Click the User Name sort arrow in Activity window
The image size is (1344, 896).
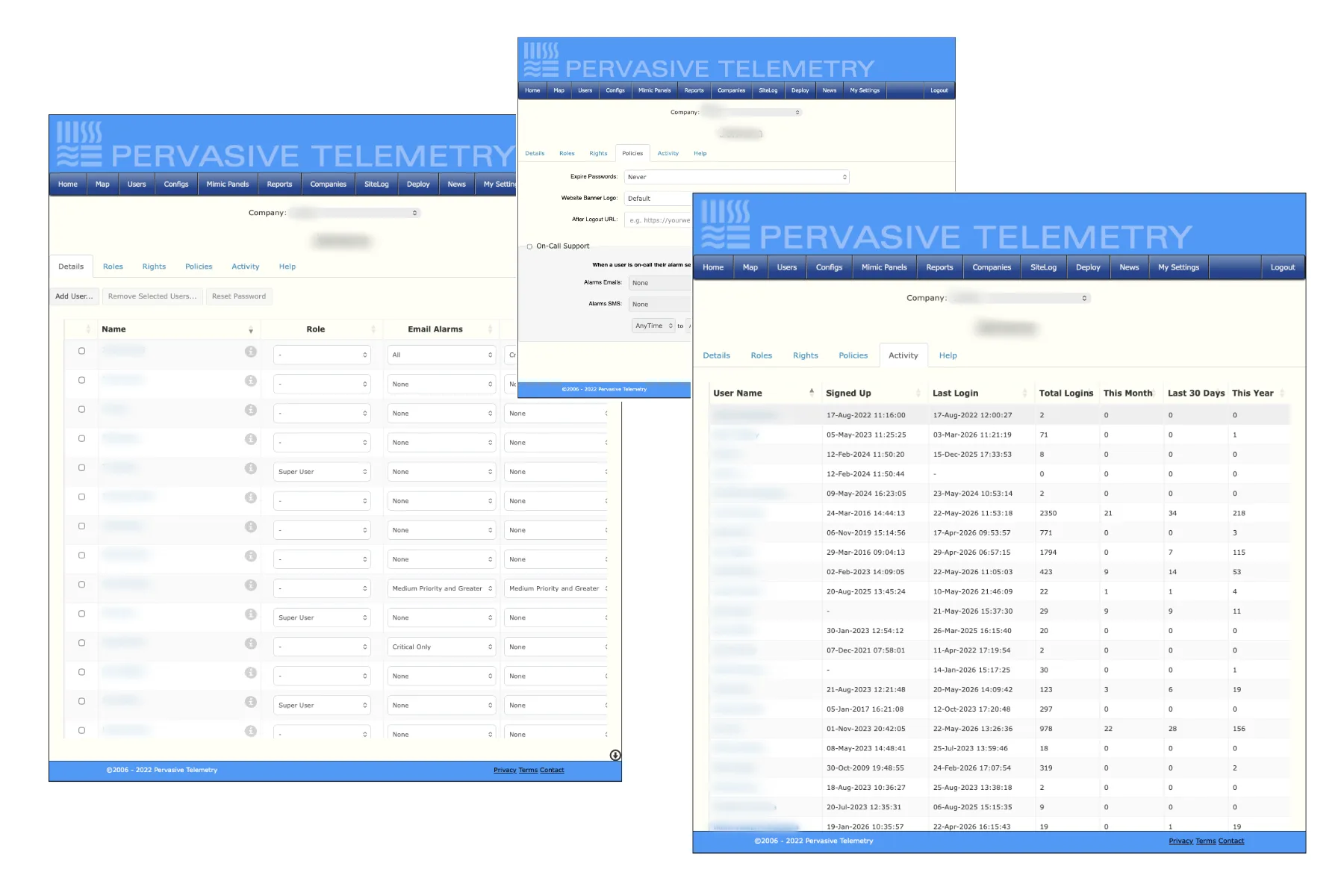point(812,392)
